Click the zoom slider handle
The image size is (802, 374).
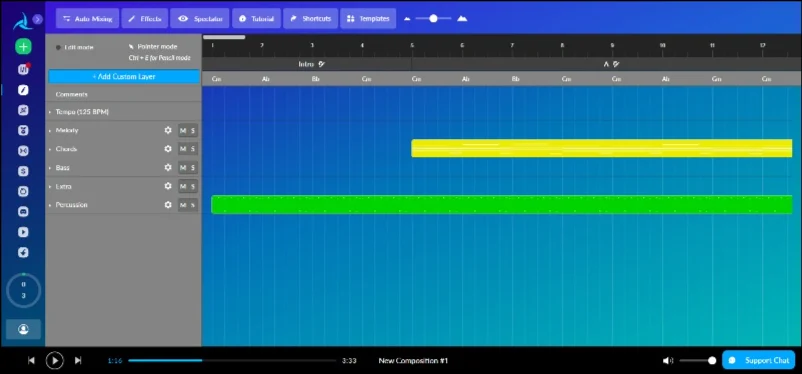pyautogui.click(x=433, y=18)
